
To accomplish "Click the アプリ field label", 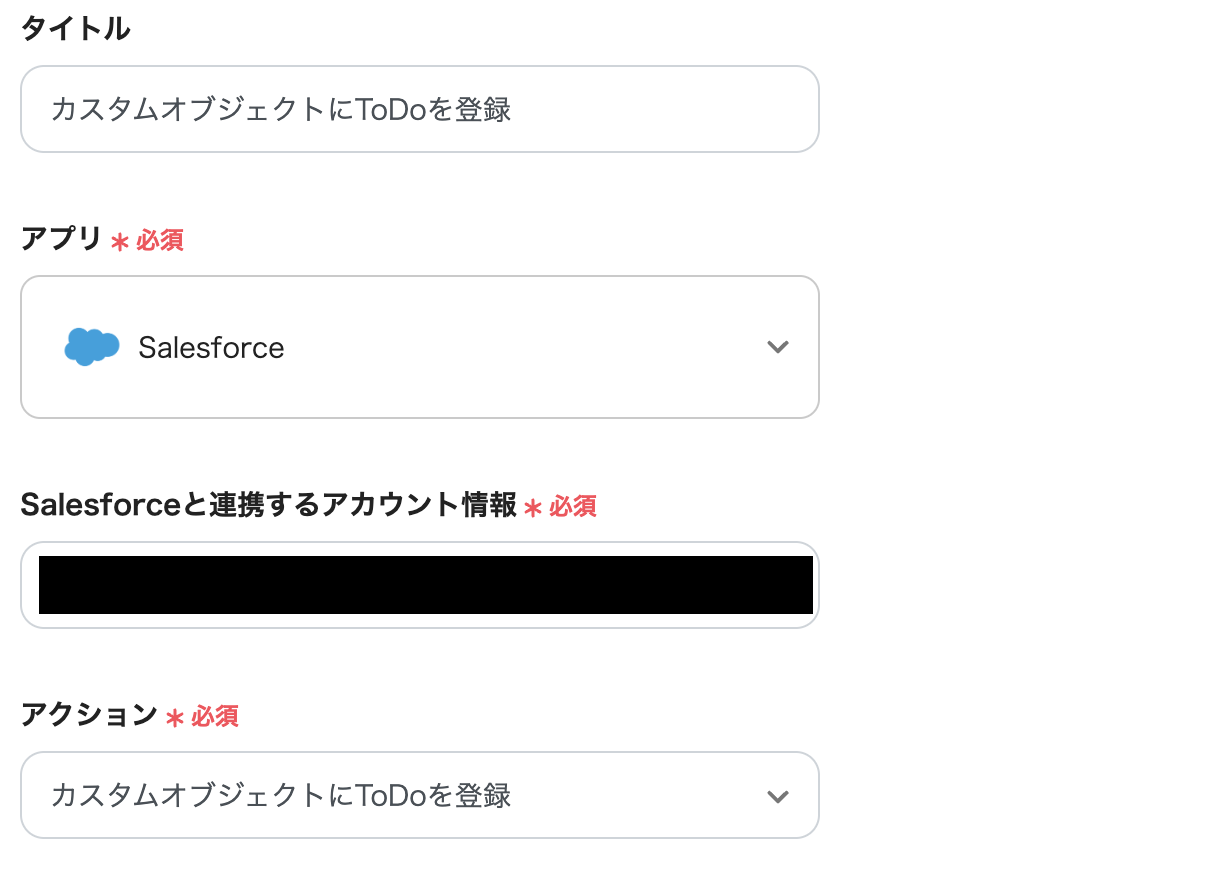I will click(61, 239).
